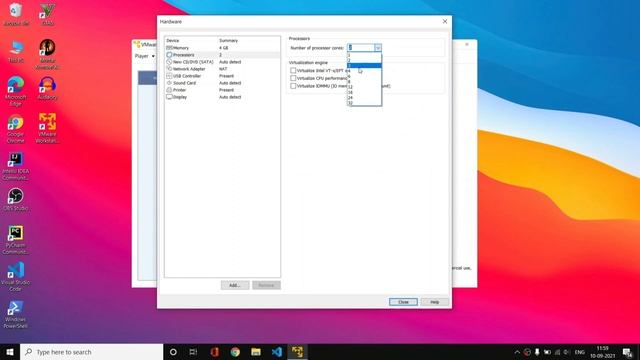Choose highlighted 3 cores option
Image resolution: width=640 pixels, height=360 pixels.
364,65
